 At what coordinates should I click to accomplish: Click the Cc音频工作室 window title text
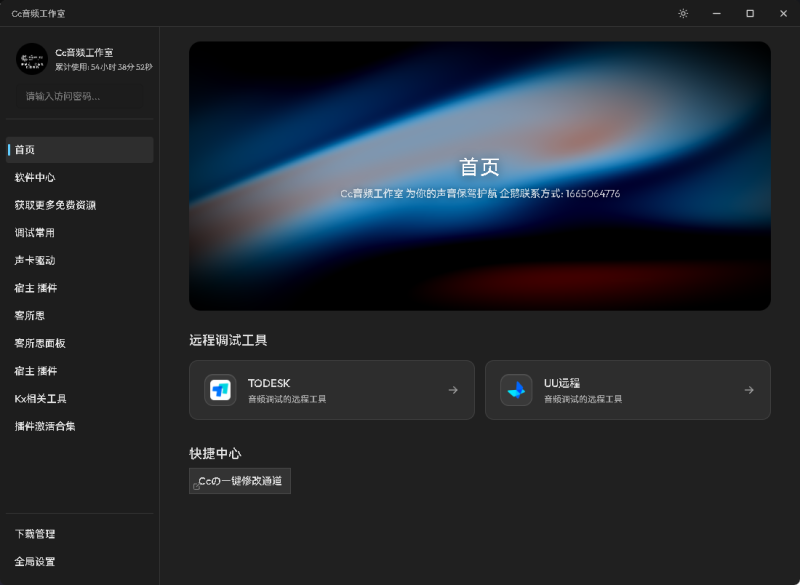click(38, 14)
